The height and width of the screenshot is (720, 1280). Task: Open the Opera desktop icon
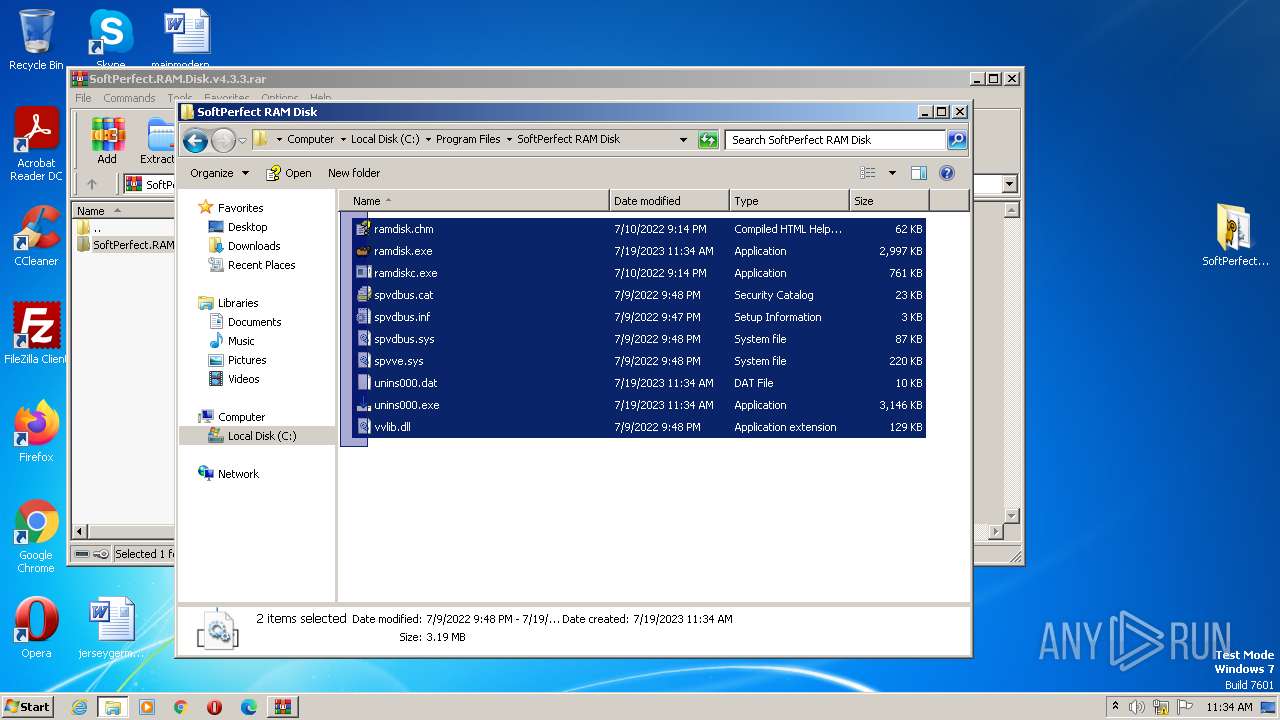[x=36, y=627]
